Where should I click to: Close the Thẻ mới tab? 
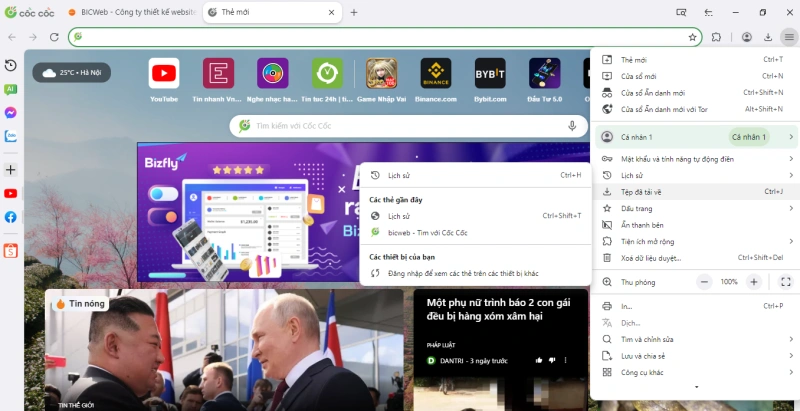pyautogui.click(x=331, y=12)
